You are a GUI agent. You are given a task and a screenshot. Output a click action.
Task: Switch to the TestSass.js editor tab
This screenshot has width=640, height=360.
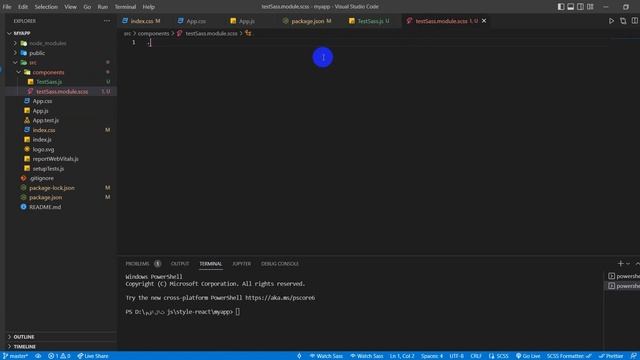[371, 21]
